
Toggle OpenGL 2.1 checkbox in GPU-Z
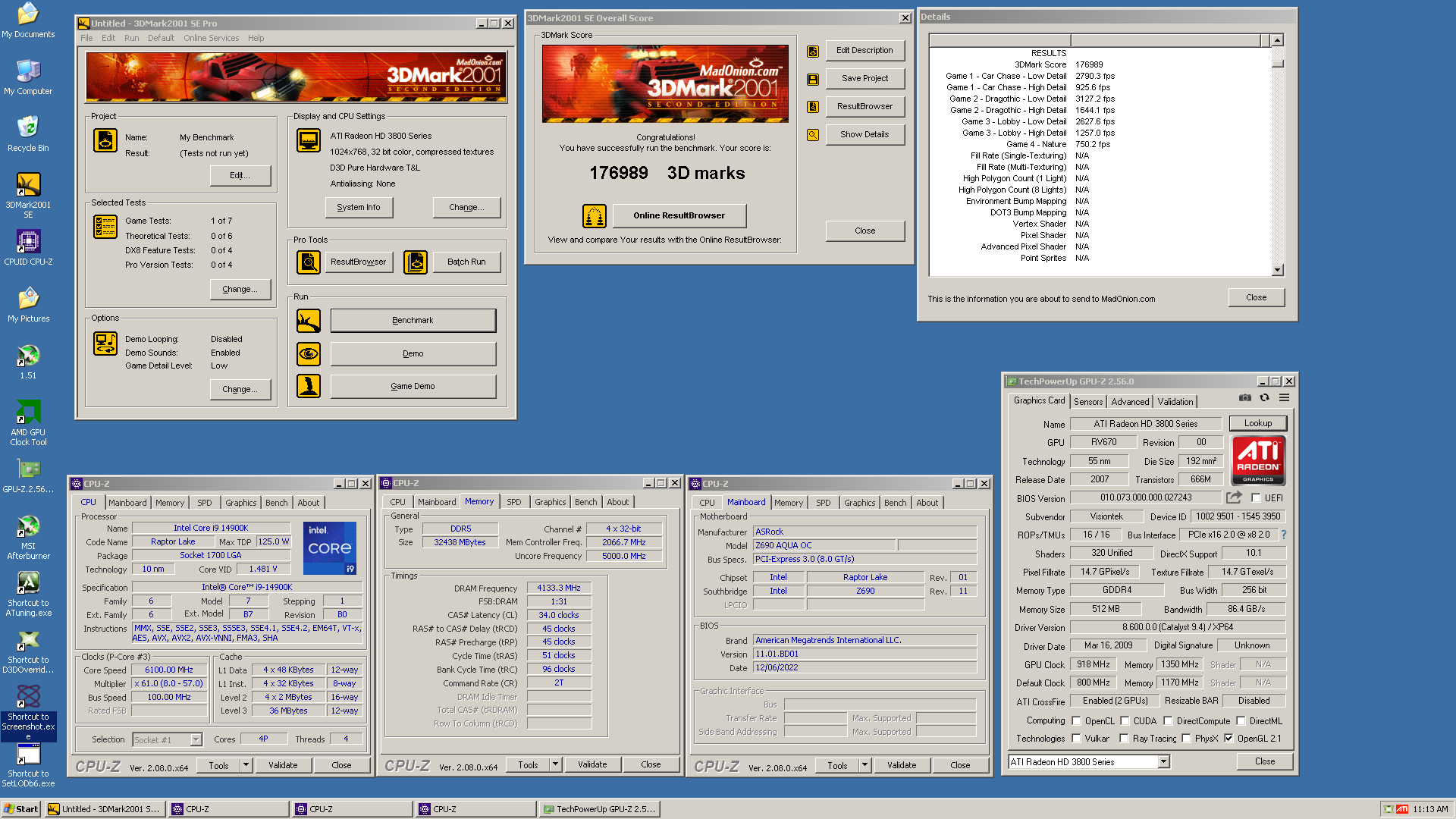1228,739
